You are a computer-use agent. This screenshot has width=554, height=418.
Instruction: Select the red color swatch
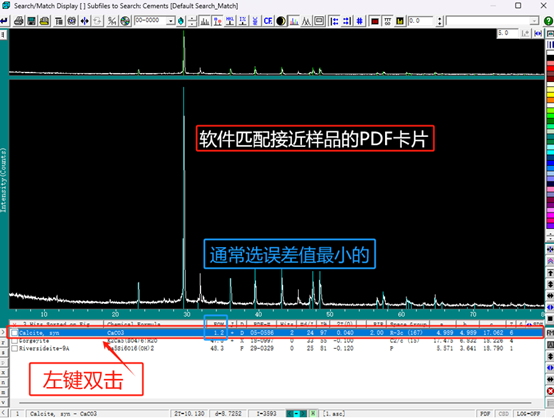[550, 69]
